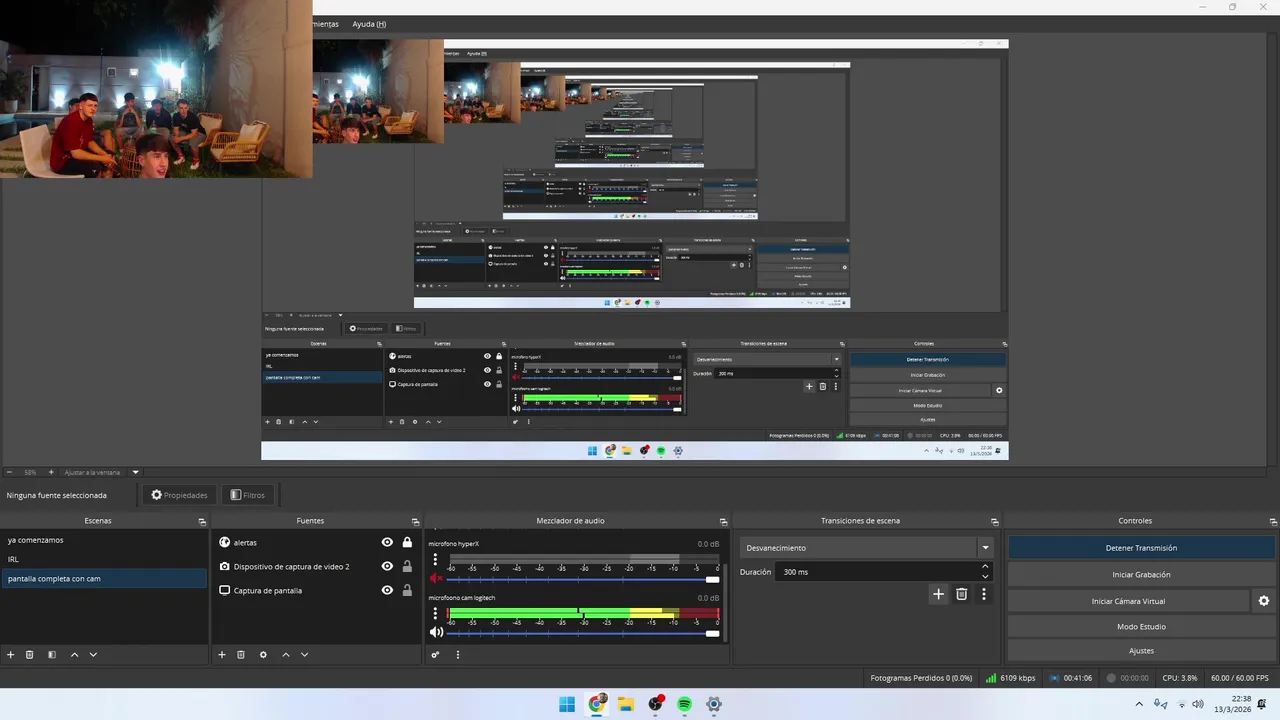Hide the alertas source
Image resolution: width=1280 pixels, height=720 pixels.
387,542
